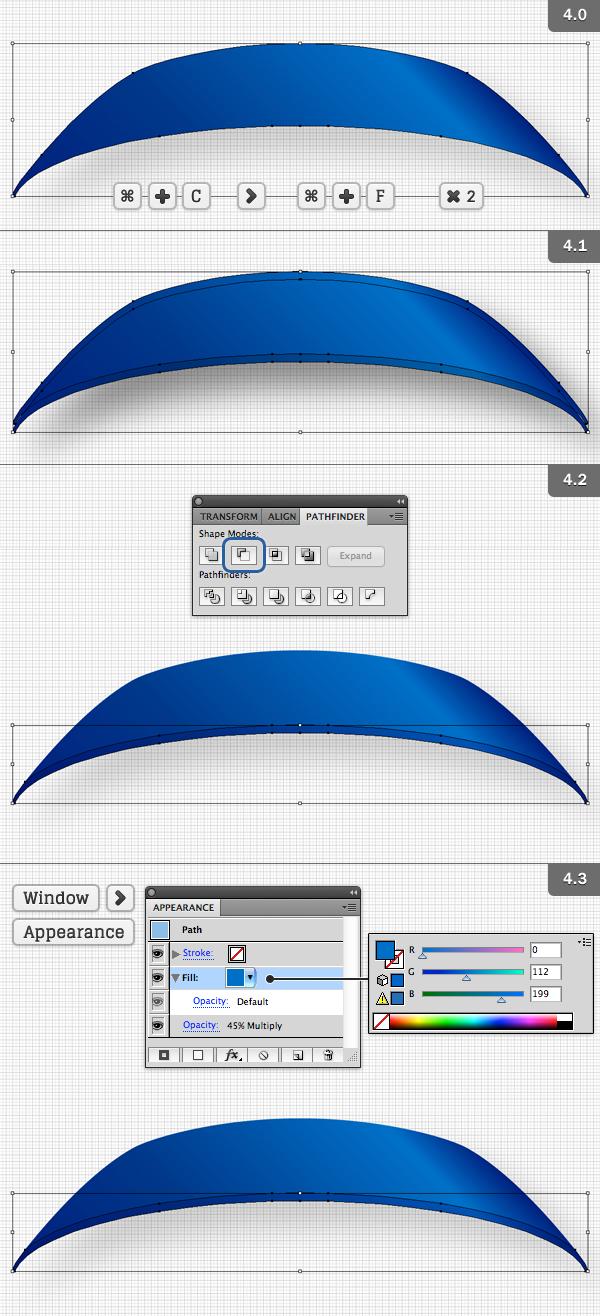Click the Duplicate Selected Item icon

point(298,1054)
